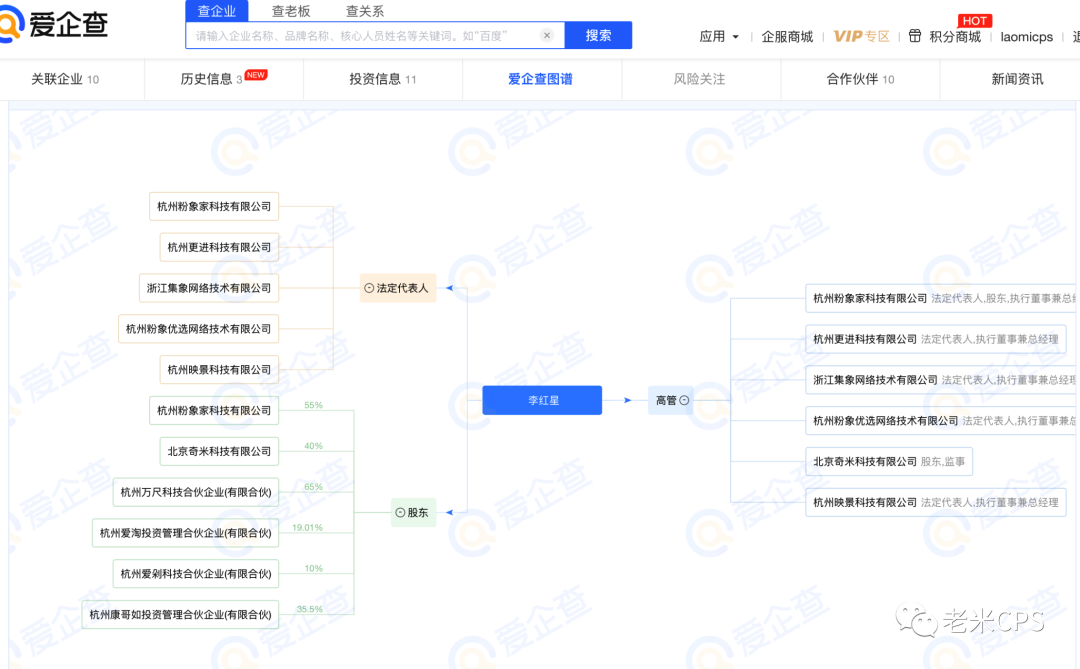Click 杭州粉象优选网络技术有限公司 under 法定代表人
Screen dimensions: 1080x669
(x=198, y=329)
